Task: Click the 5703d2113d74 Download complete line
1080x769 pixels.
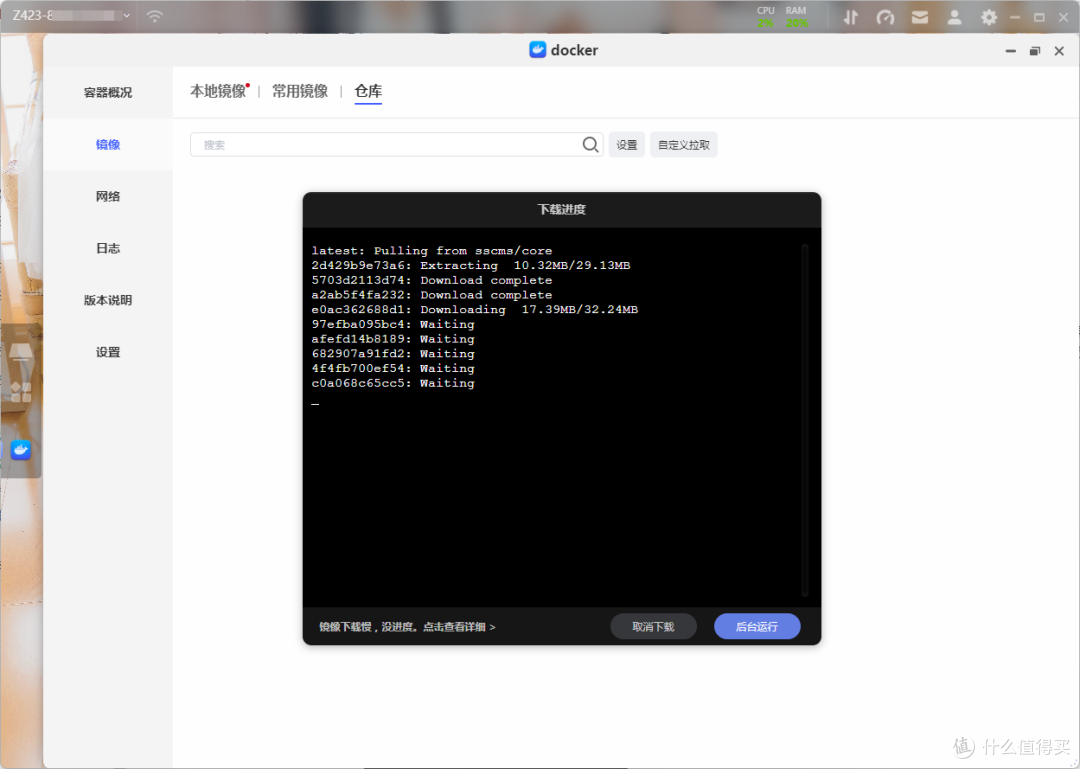Action: (431, 280)
